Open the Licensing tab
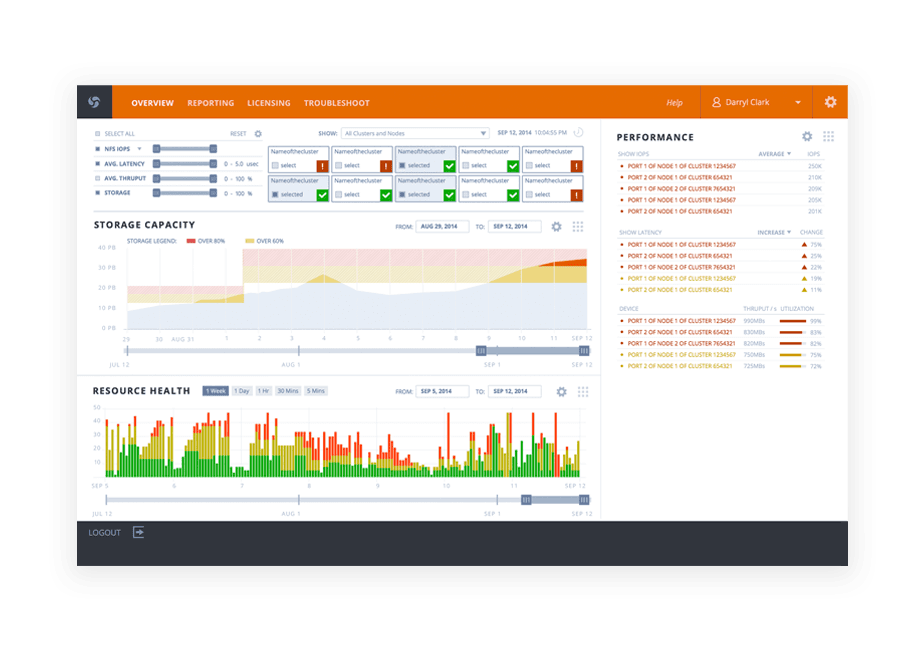Image resolution: width=924 pixels, height=650 pixels. tap(269, 103)
